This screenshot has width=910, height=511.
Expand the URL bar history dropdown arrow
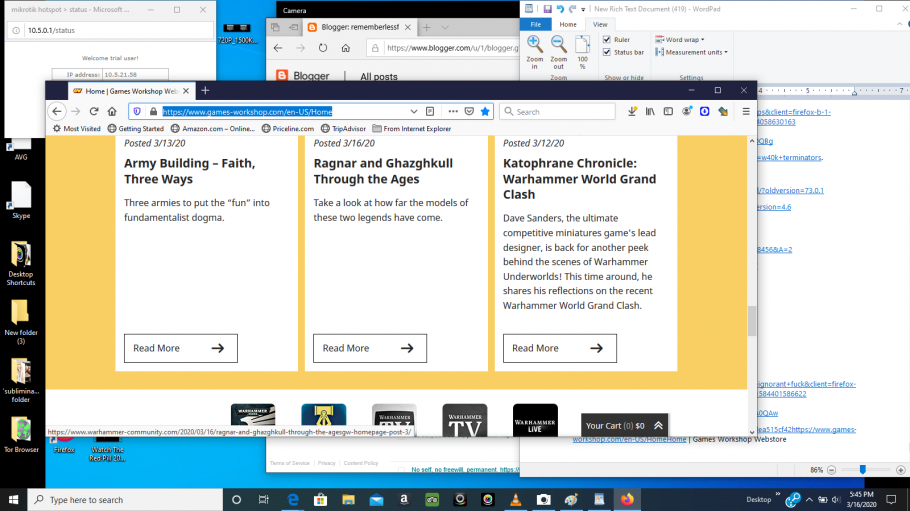pyautogui.click(x=414, y=111)
